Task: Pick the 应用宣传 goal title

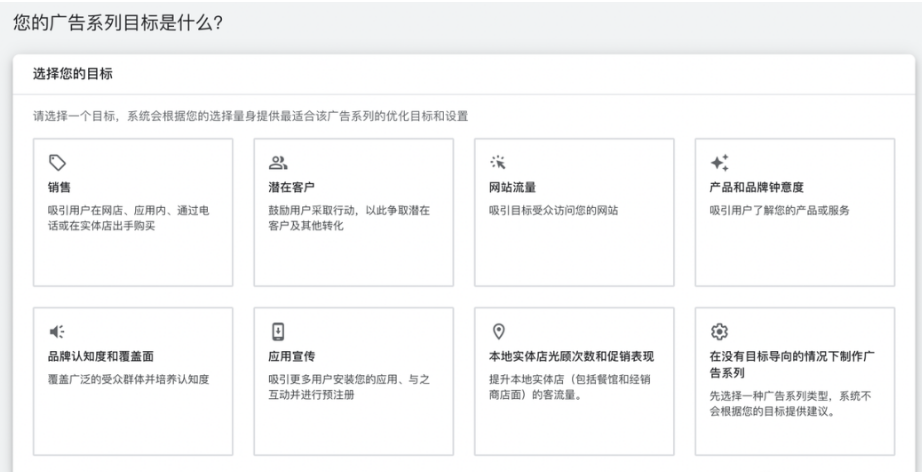Action: coord(290,356)
